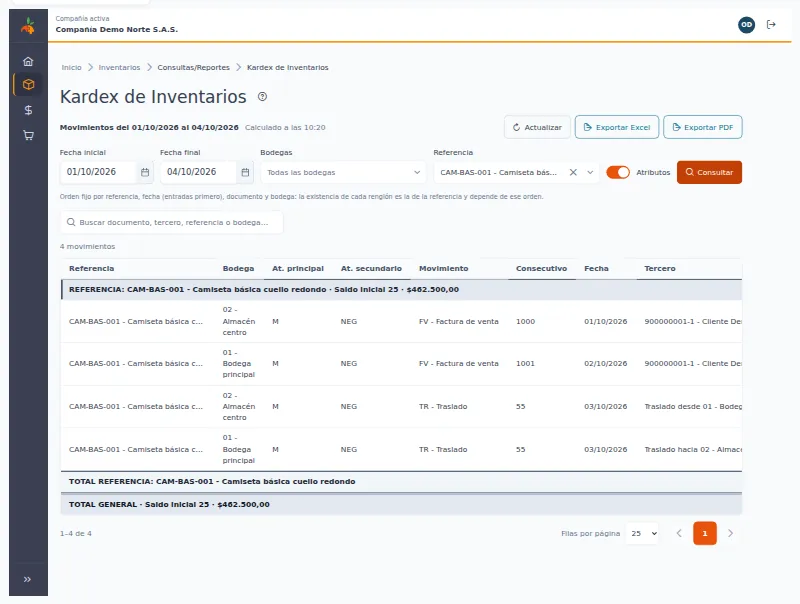This screenshot has width=800, height=604.
Task: Click '4 movimientos' count text
Action: pos(87,246)
